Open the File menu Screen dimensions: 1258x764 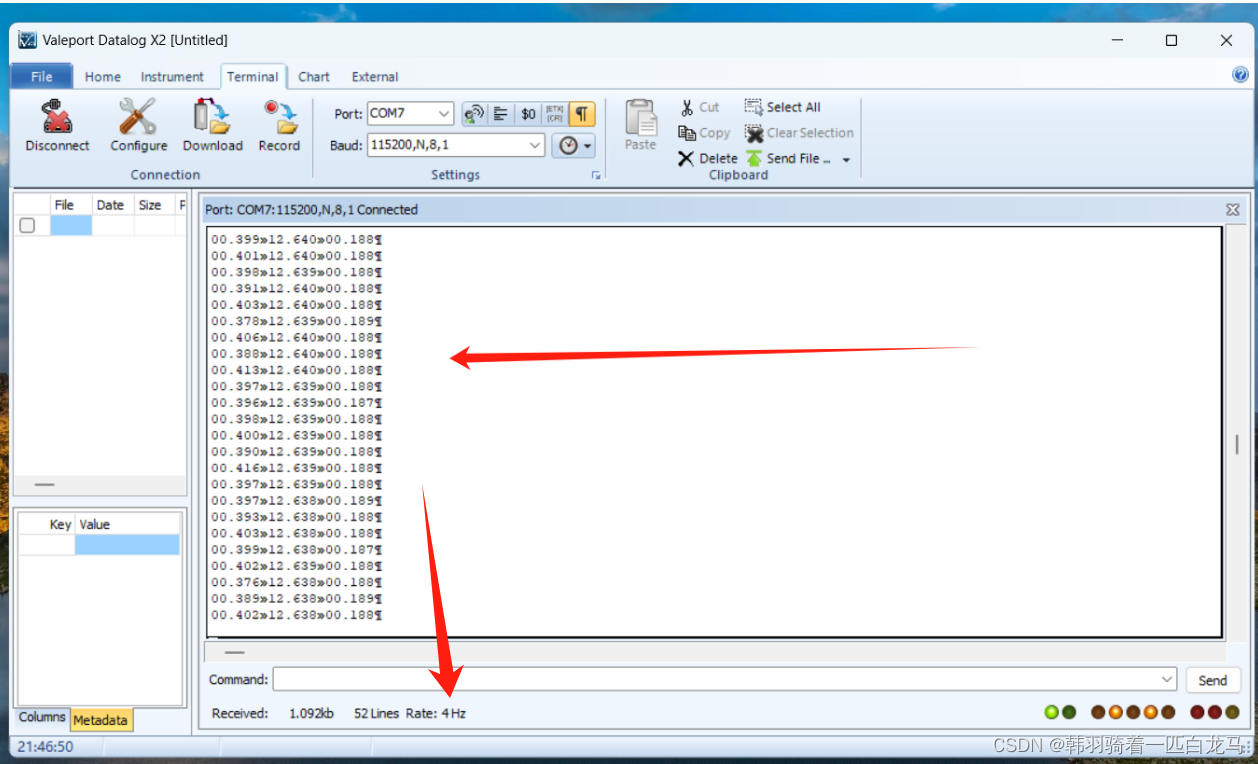pos(42,76)
